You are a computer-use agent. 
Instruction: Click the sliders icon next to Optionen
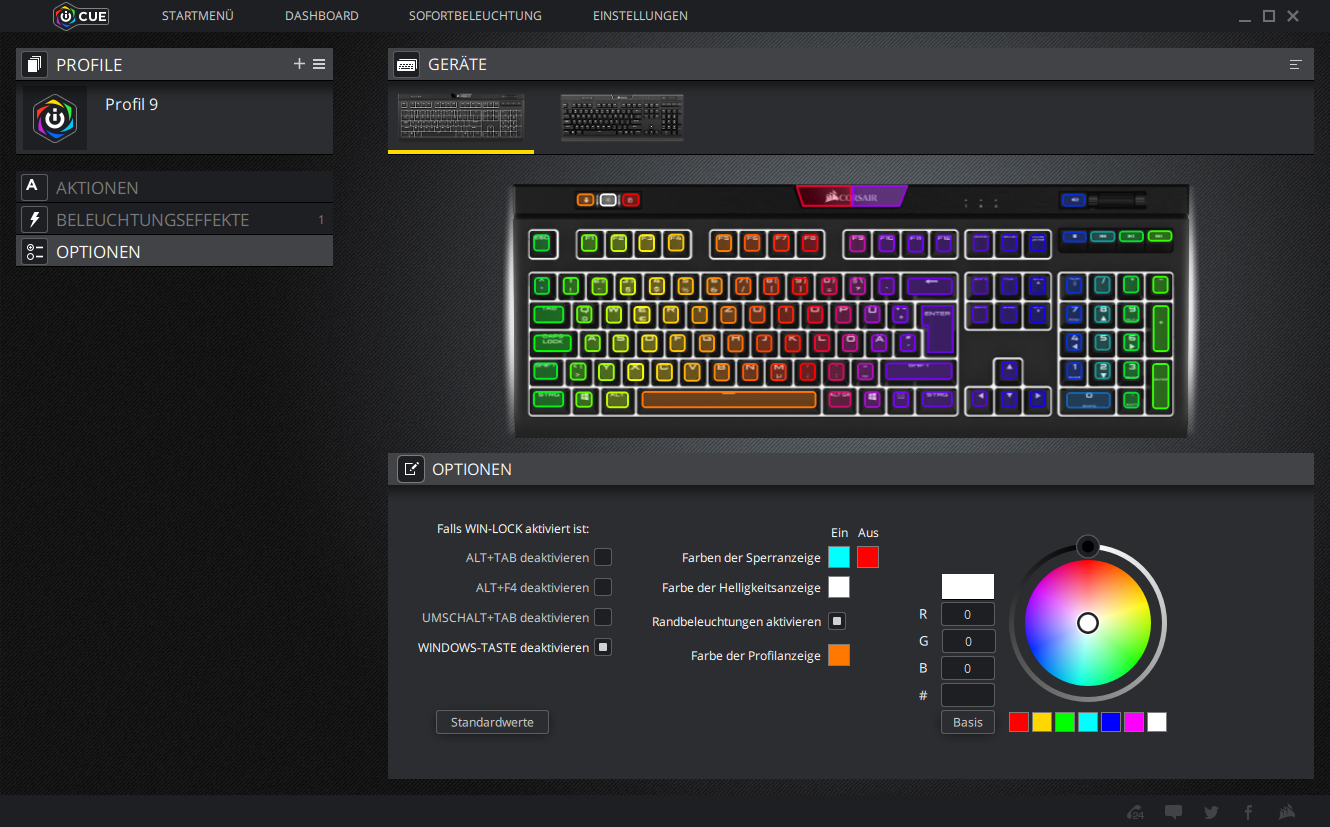33,251
